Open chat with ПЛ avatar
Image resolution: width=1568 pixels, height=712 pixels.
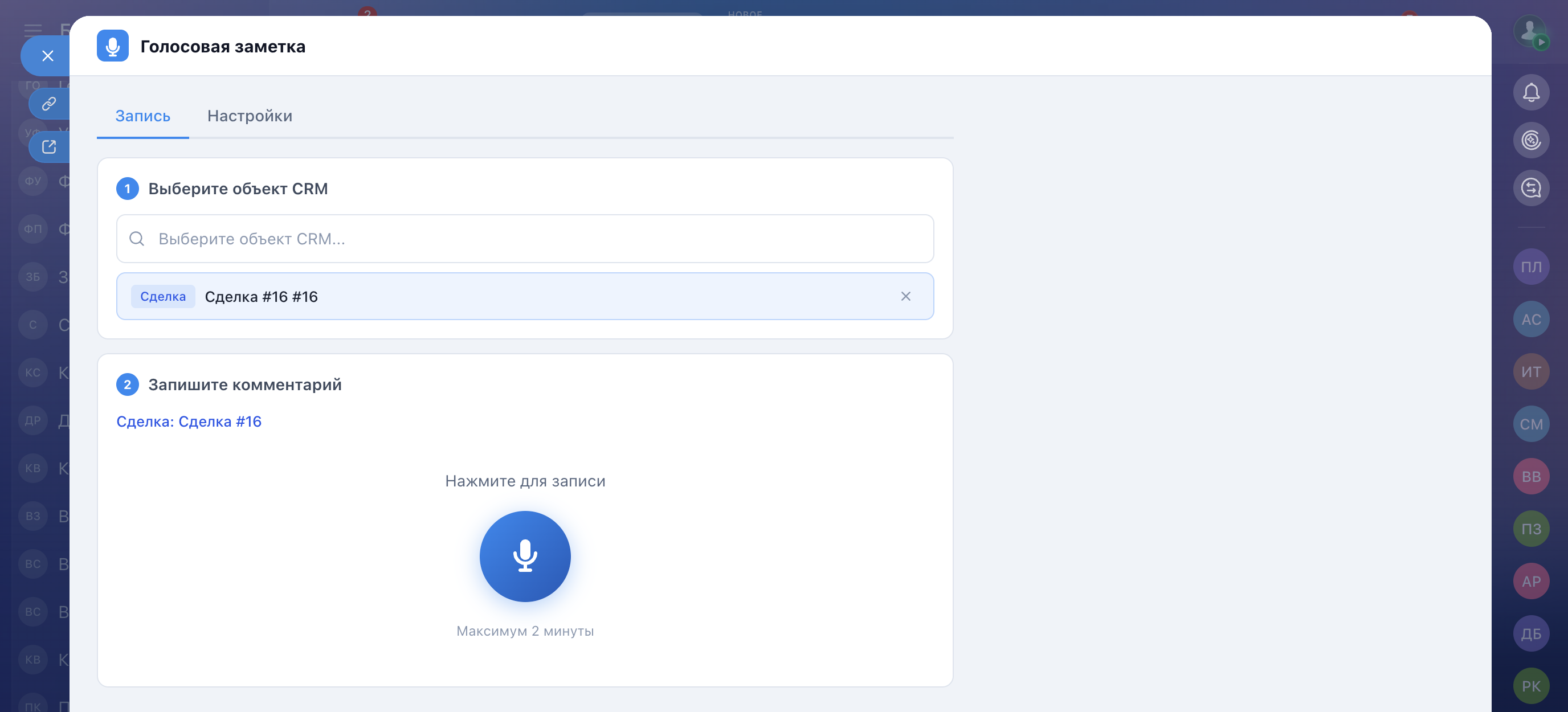(x=1531, y=267)
